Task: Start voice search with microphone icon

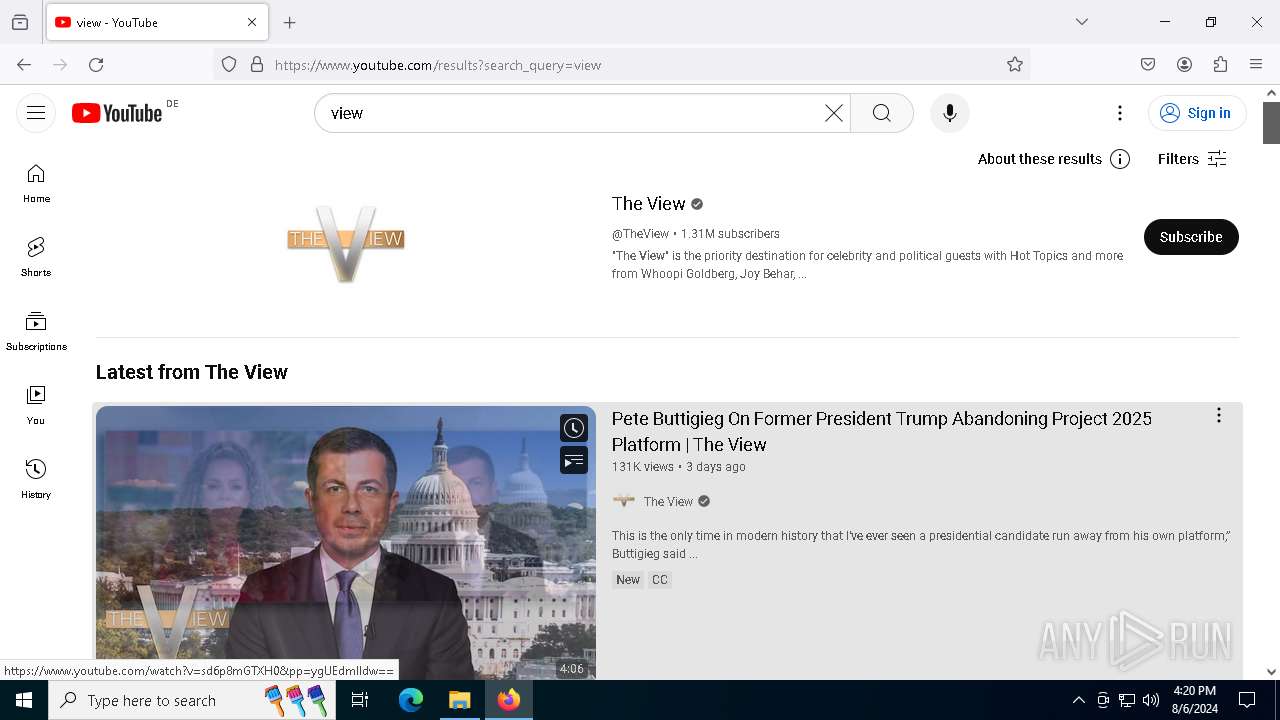Action: click(949, 113)
